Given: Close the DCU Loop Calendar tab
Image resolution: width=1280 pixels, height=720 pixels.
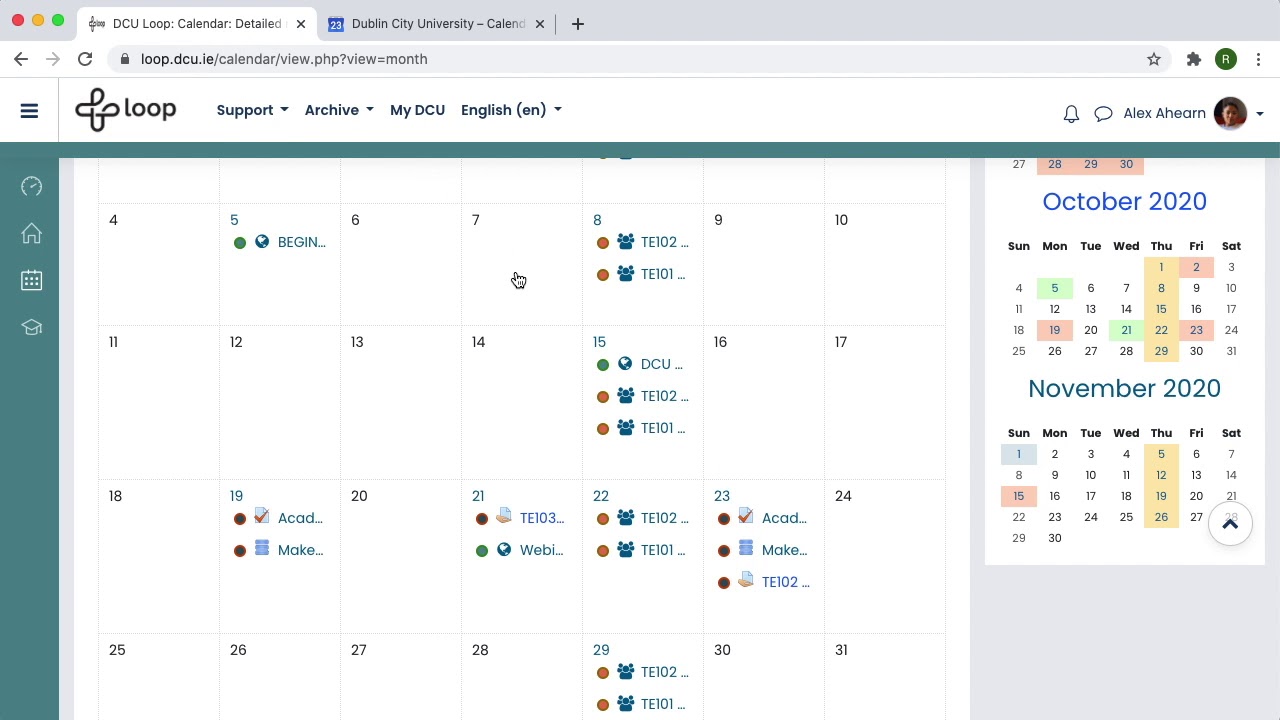Looking at the screenshot, I should [301, 24].
